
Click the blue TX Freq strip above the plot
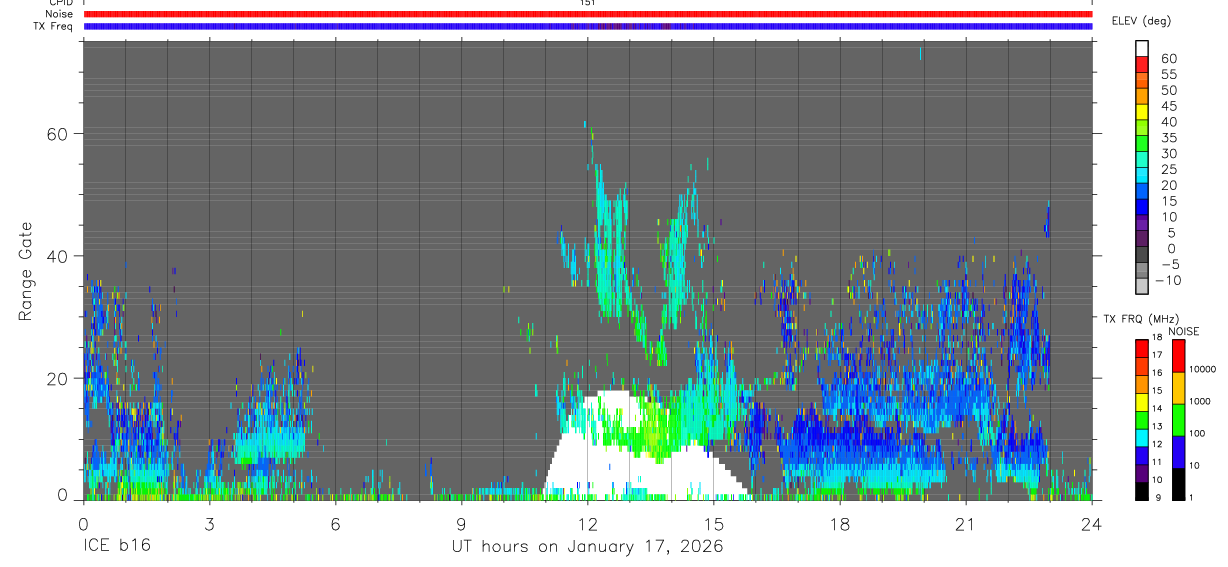(587, 26)
